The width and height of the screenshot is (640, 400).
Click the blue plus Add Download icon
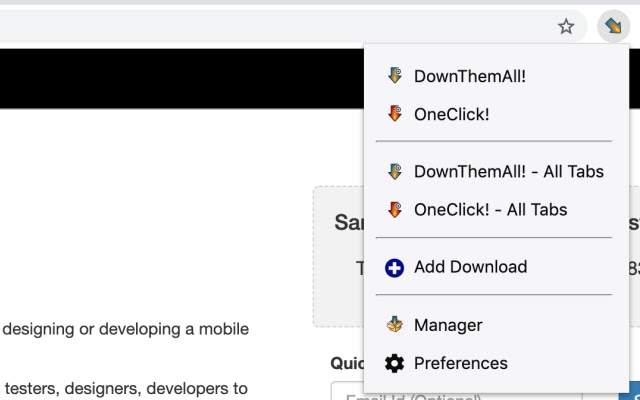[x=395, y=268]
